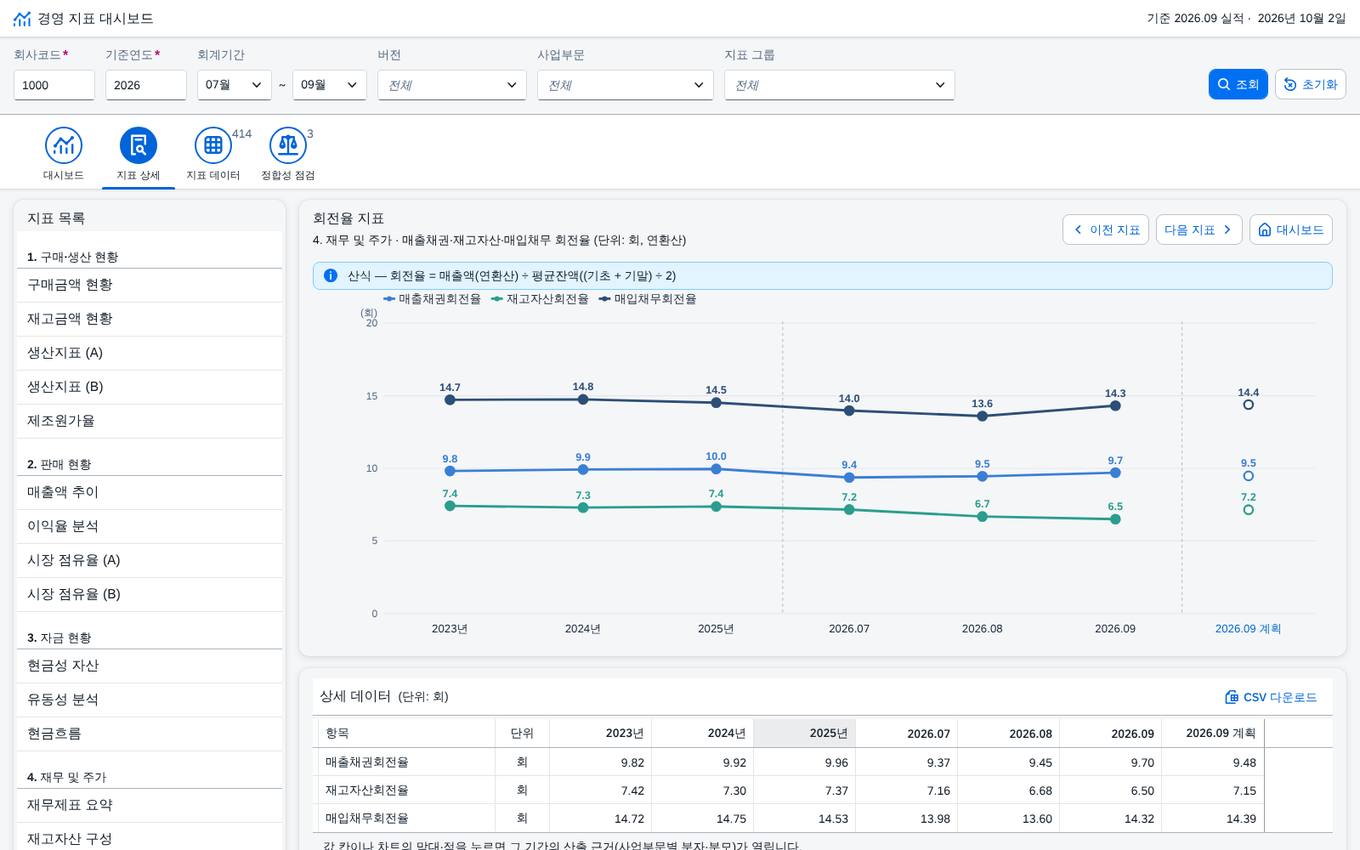Expand the 지표 그룹 dropdown
Screen dimensions: 1360x850
pyautogui.click(x=839, y=85)
